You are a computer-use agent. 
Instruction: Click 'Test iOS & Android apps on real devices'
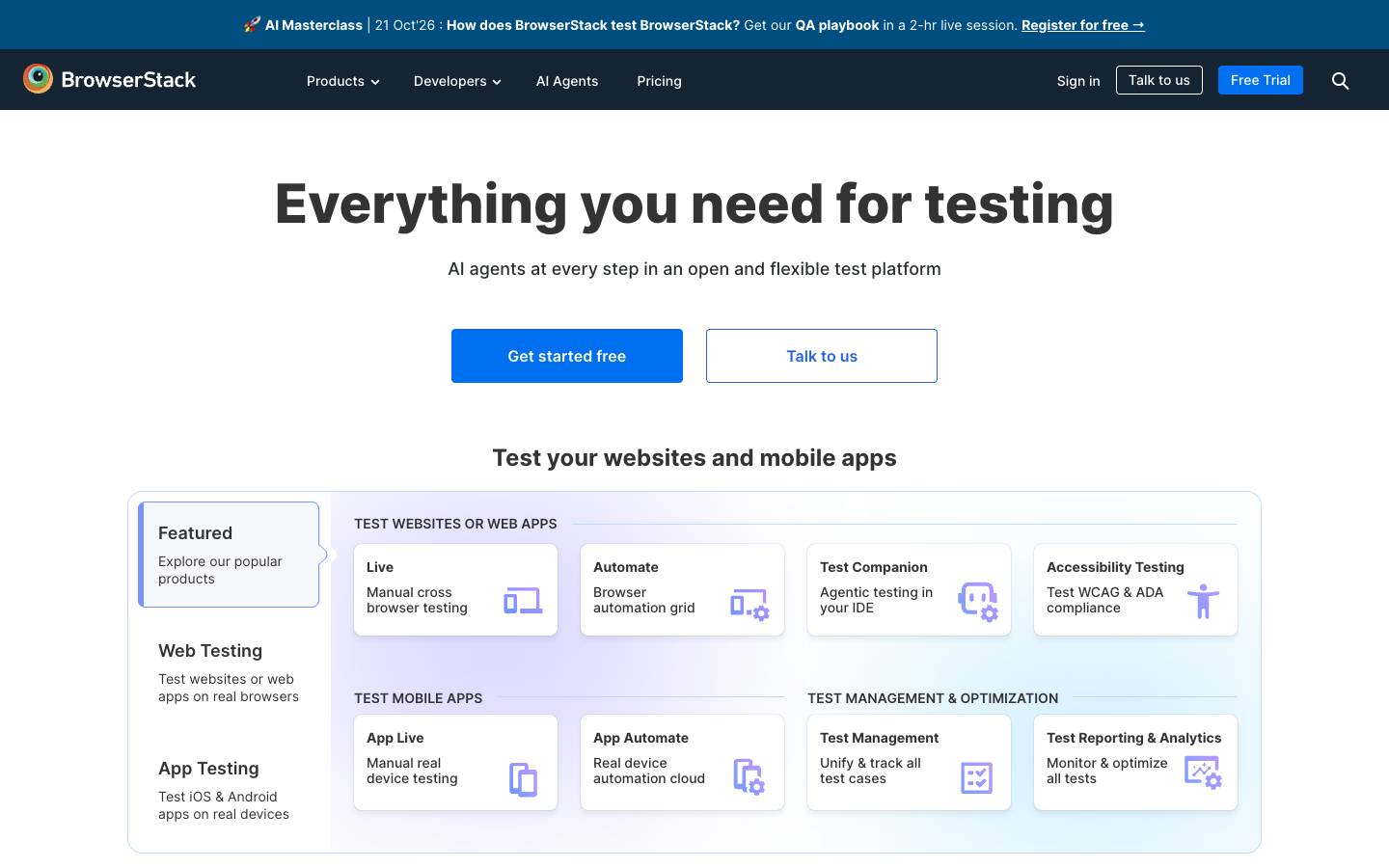click(x=224, y=805)
